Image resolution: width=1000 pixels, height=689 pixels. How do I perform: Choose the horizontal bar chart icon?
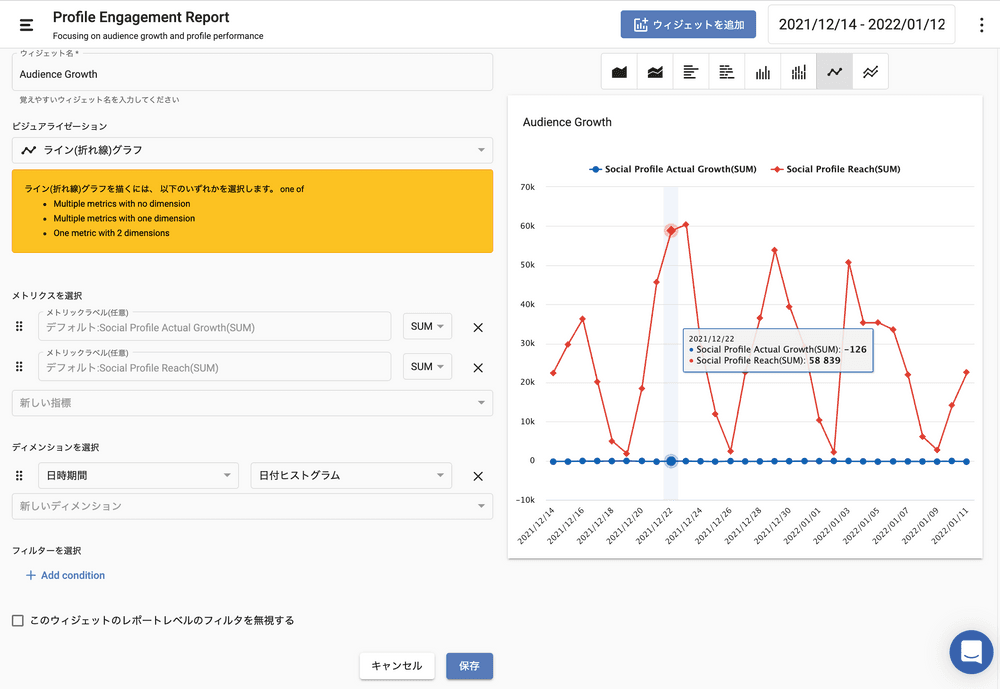pos(691,72)
